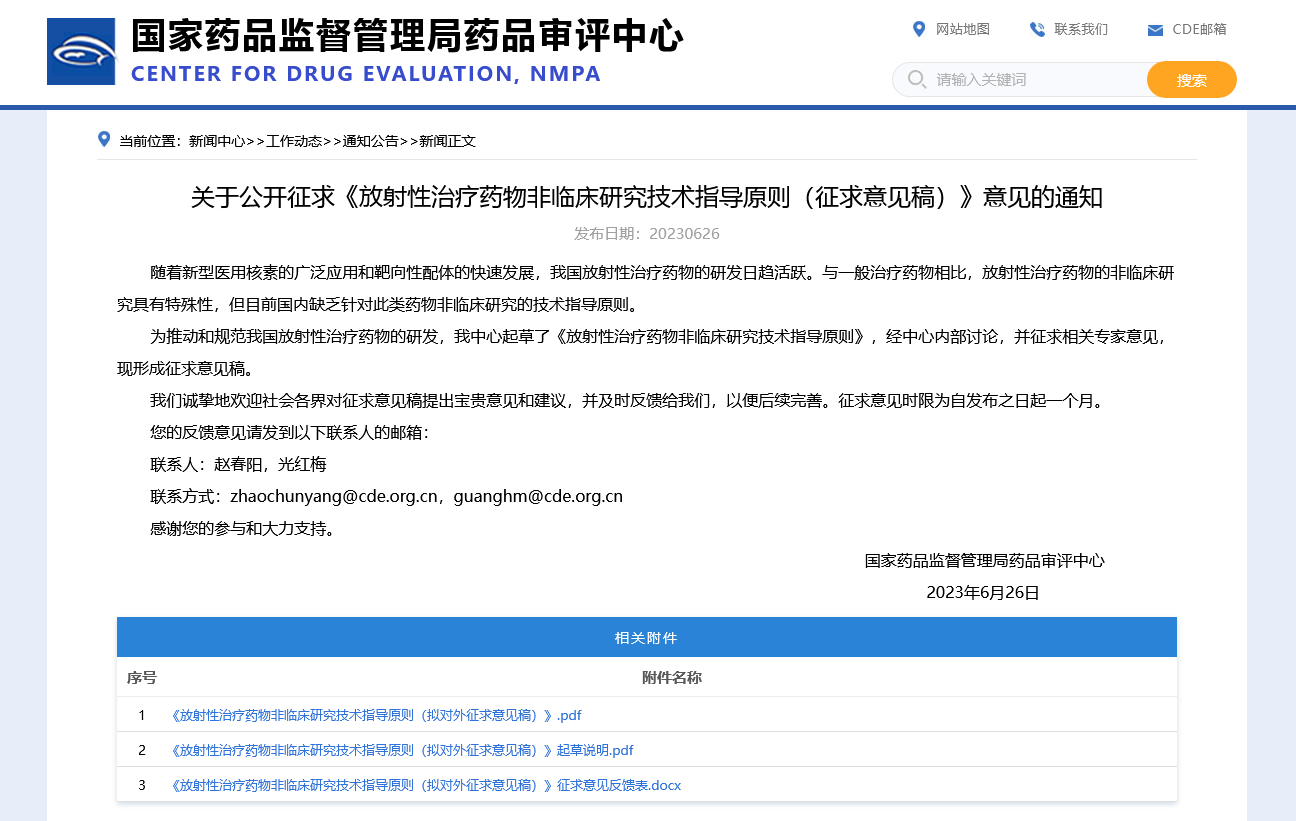
Task: Click the 新闻正文 breadcrumb item
Action: [x=447, y=141]
